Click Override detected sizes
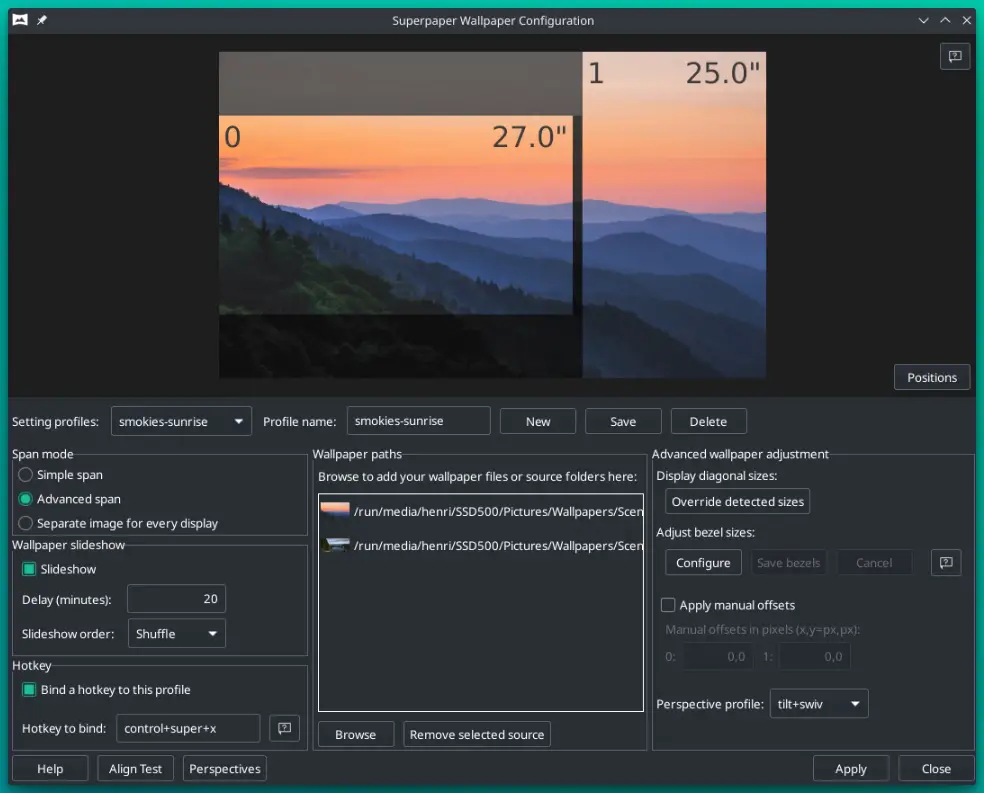Screen dimensions: 984x793 pyautogui.click(x=737, y=501)
